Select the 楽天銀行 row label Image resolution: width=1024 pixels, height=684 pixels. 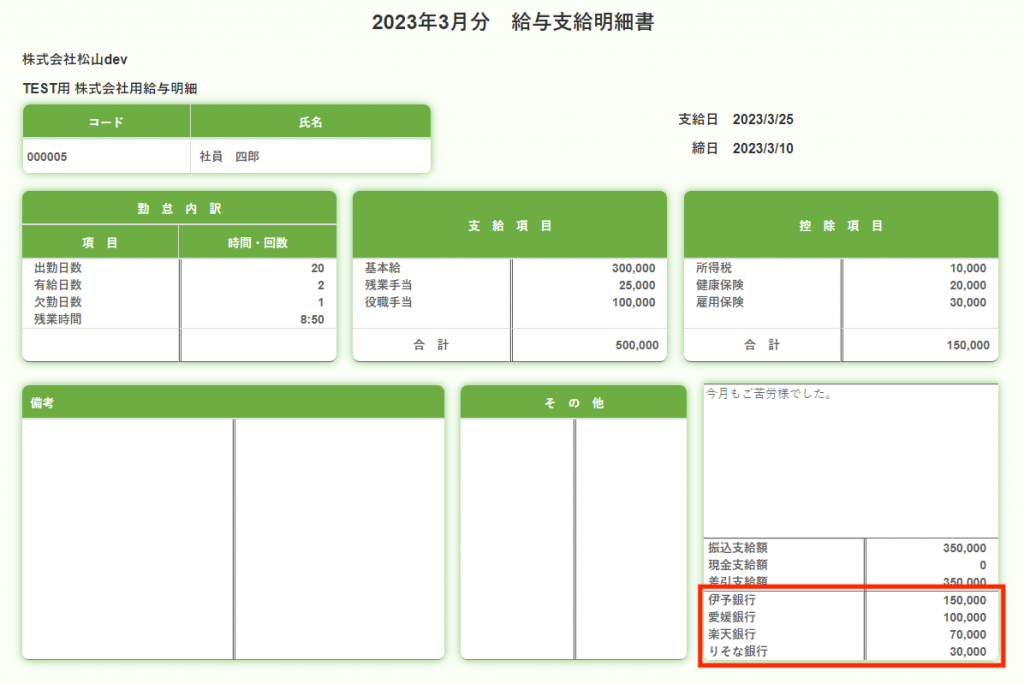(x=732, y=634)
